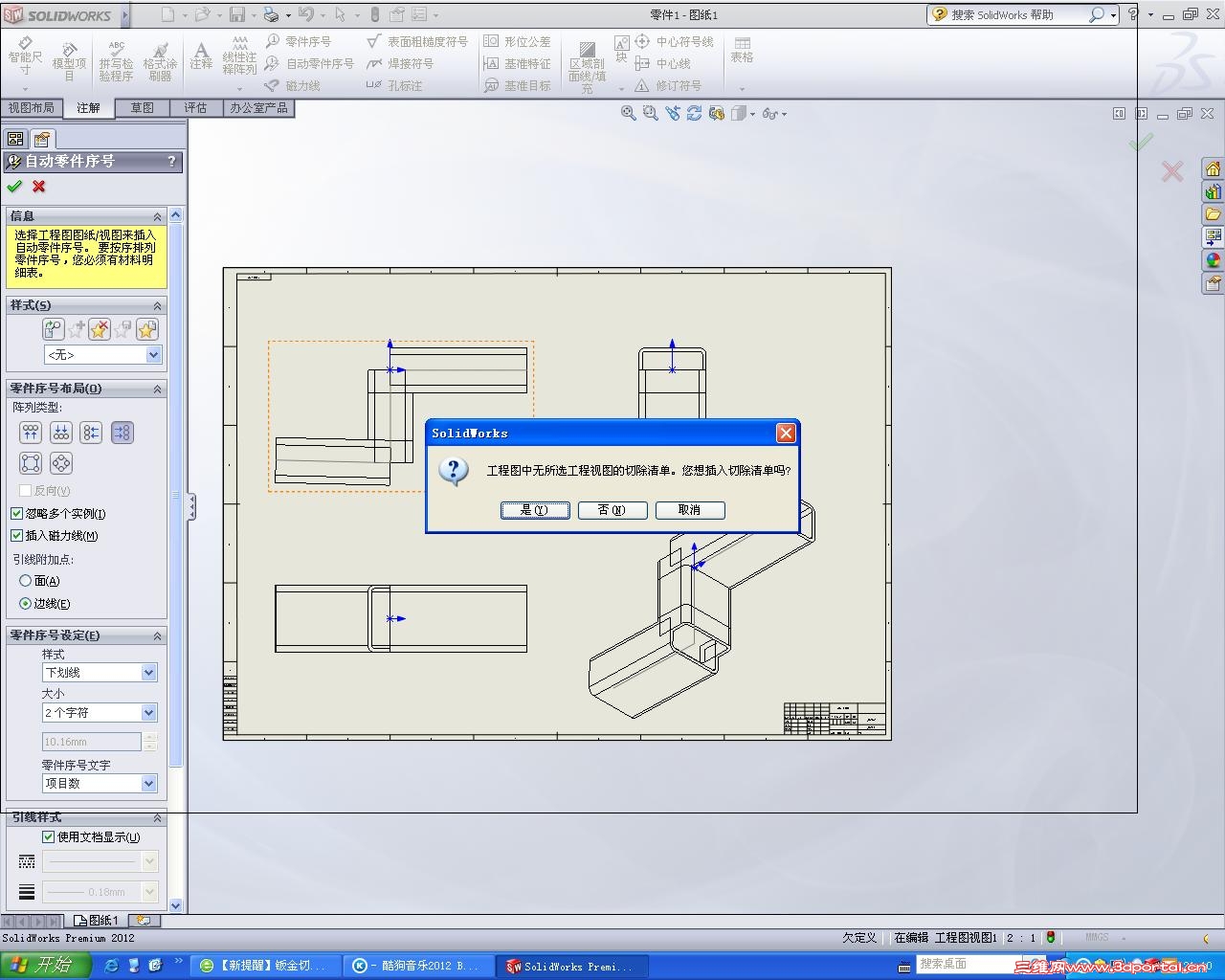Click 是(Y) in the SolidWorks dialog

tap(535, 510)
